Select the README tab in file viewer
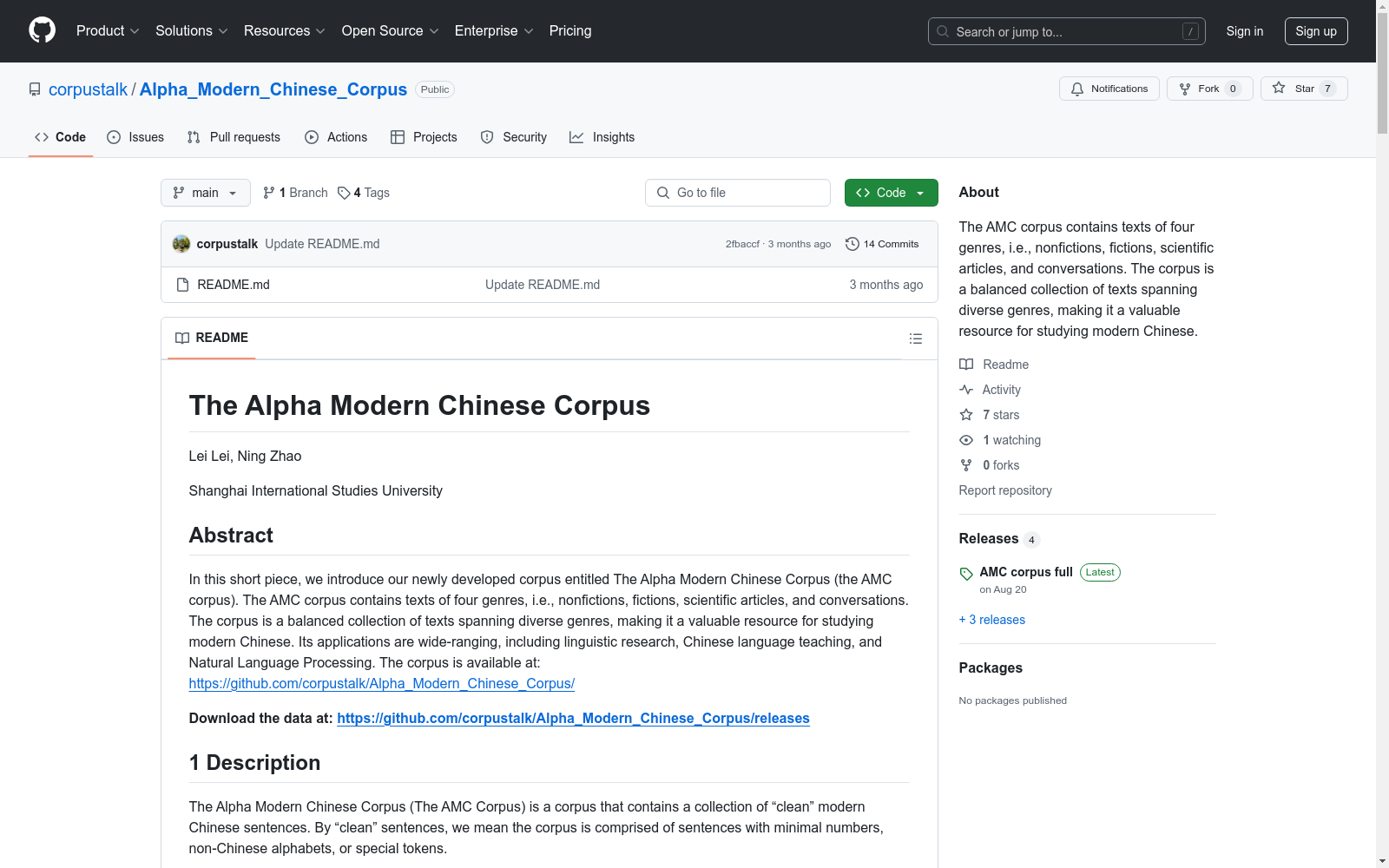This screenshot has width=1389, height=868. (x=212, y=338)
